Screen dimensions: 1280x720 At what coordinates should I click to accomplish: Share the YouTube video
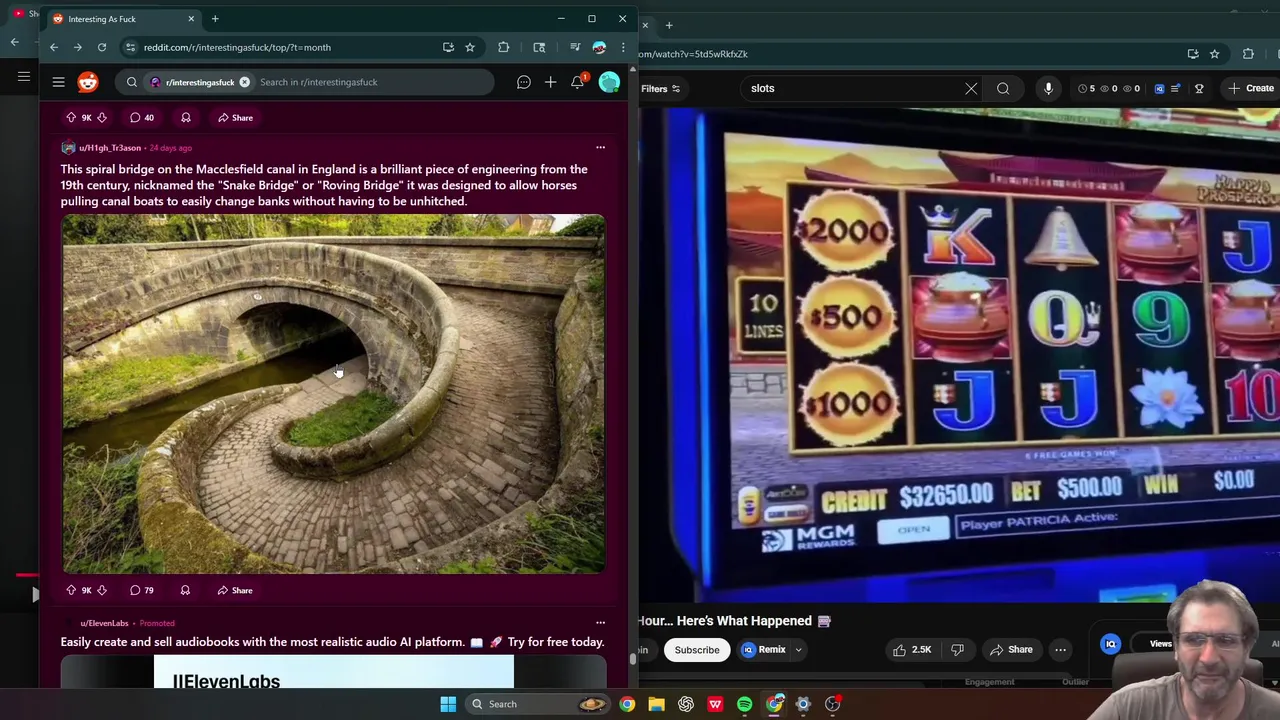click(1011, 650)
